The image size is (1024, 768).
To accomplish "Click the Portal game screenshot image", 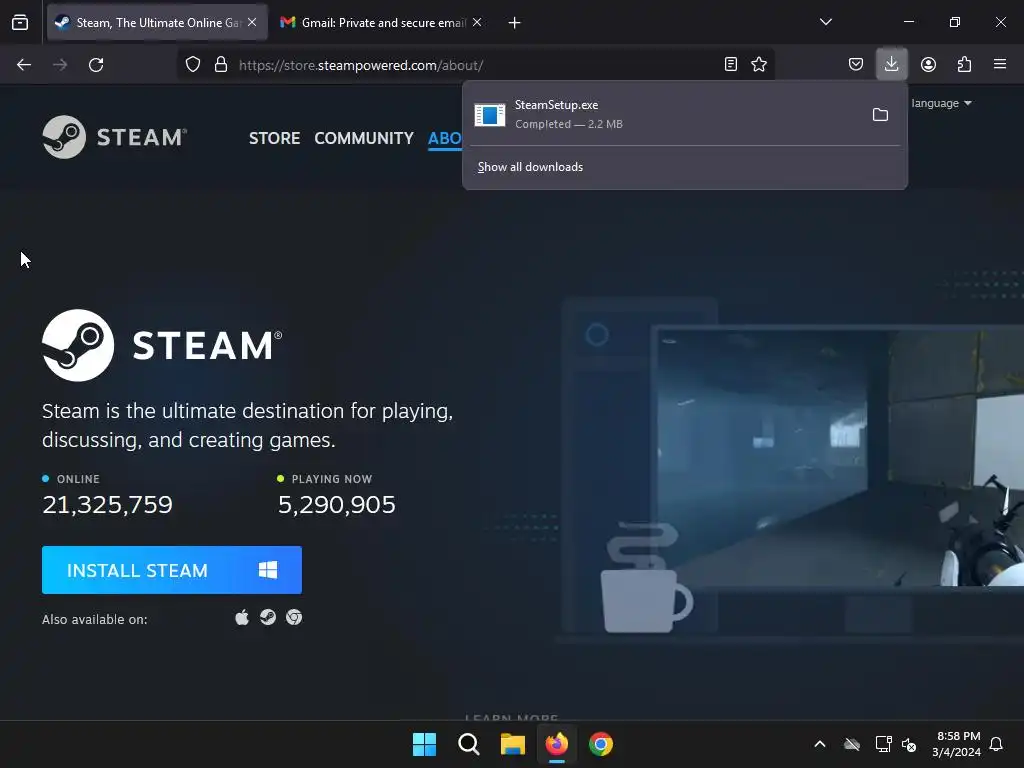I will (839, 457).
